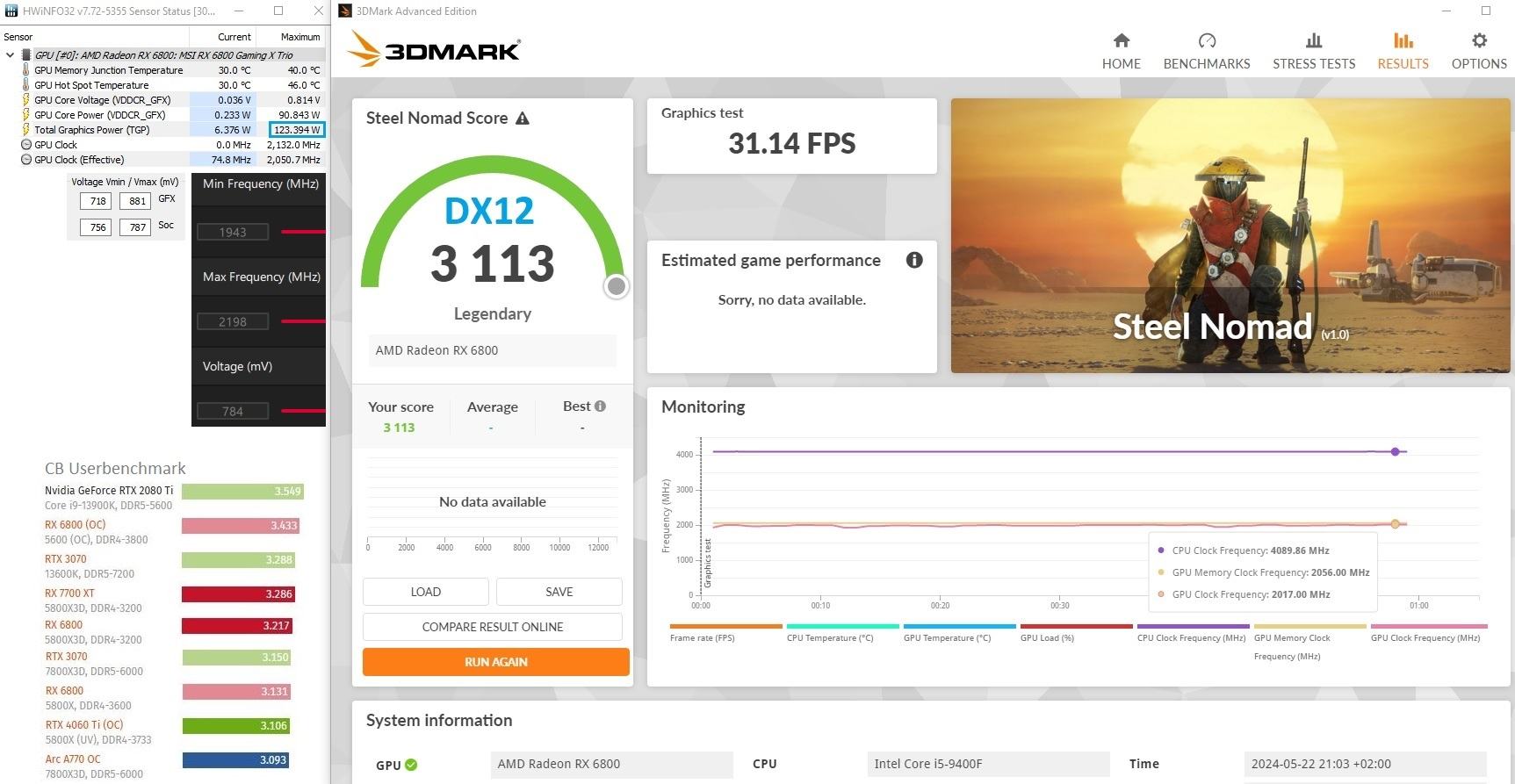Click the Intel Core i5-9400F CPU field

point(988,764)
